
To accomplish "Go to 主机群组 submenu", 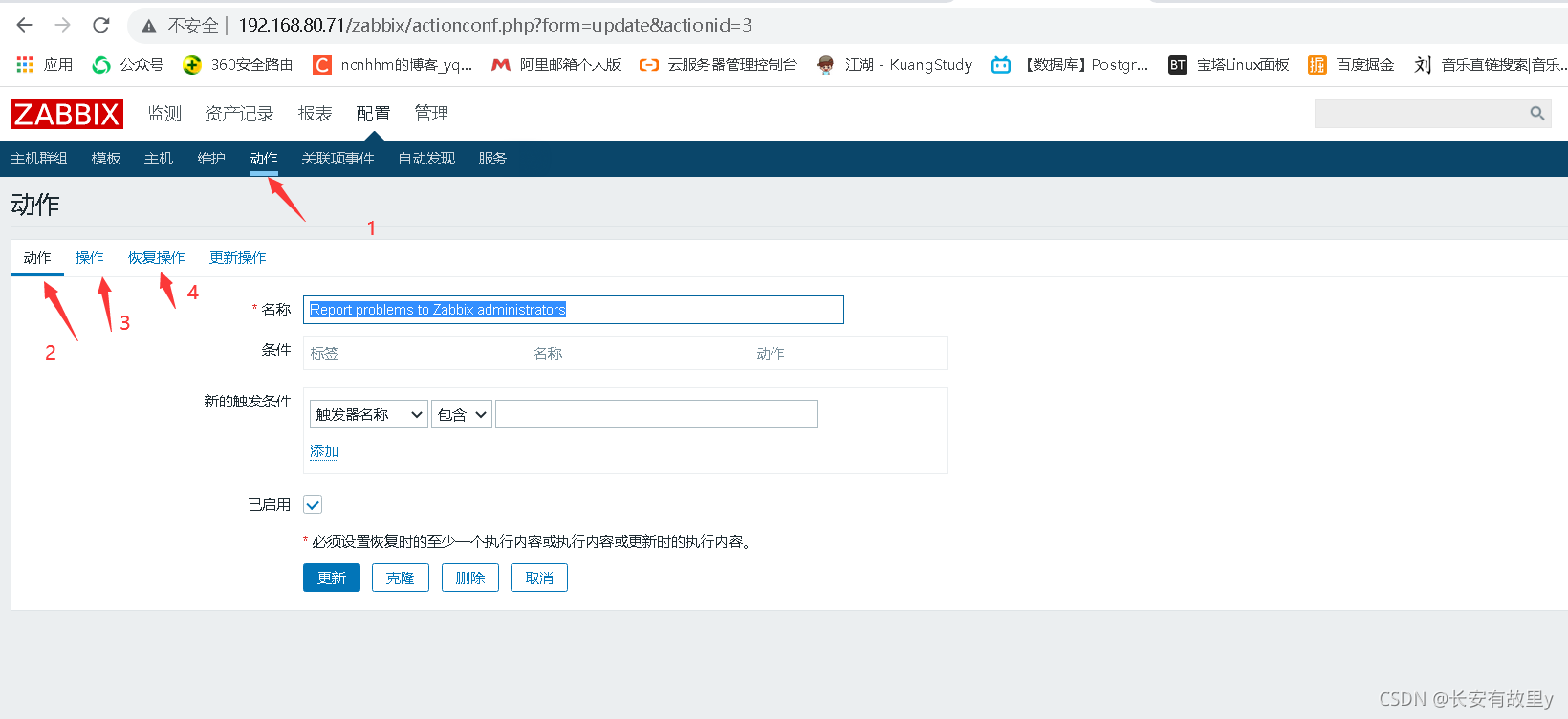I will (x=39, y=159).
